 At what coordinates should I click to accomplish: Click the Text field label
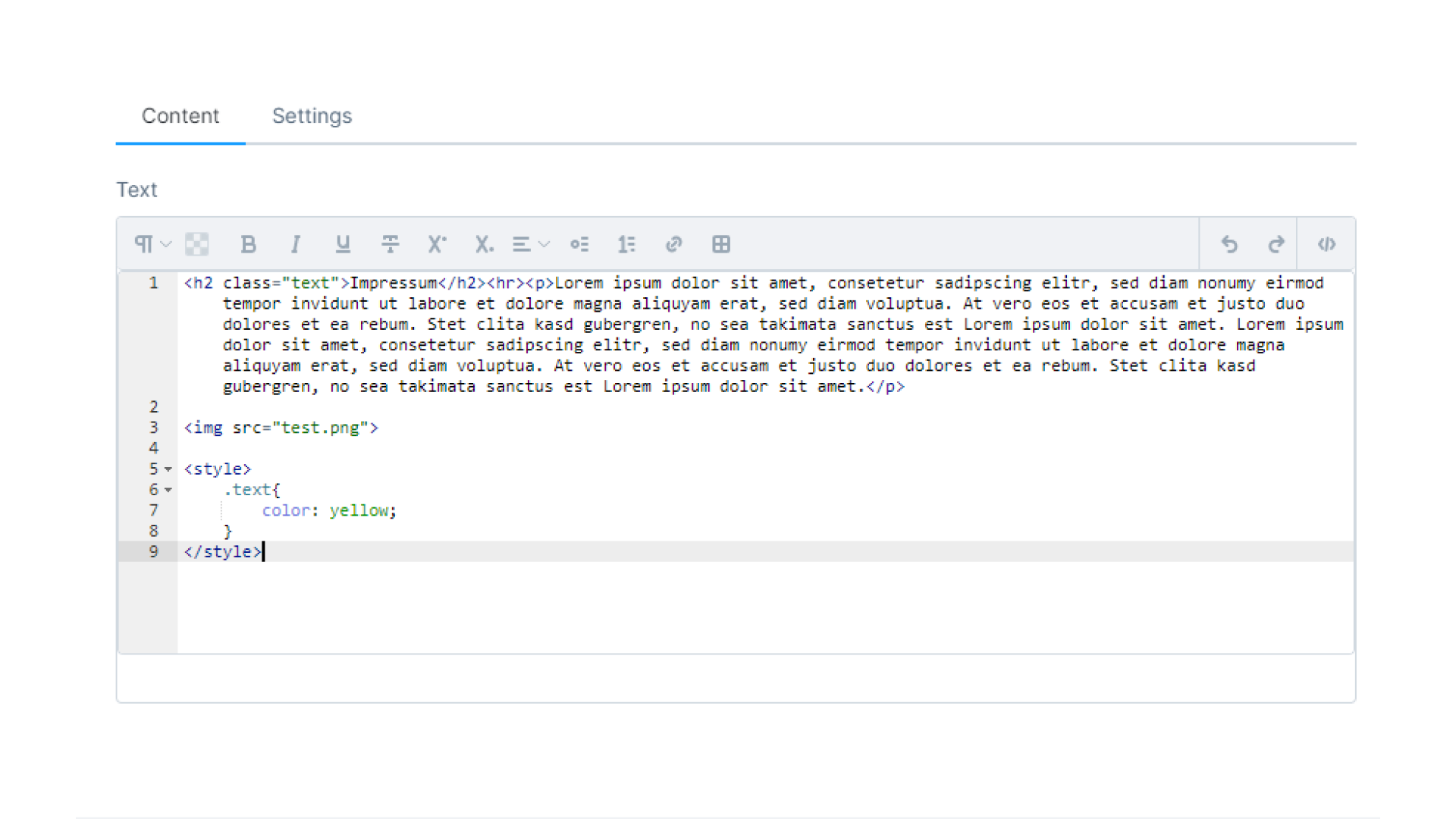click(x=136, y=190)
